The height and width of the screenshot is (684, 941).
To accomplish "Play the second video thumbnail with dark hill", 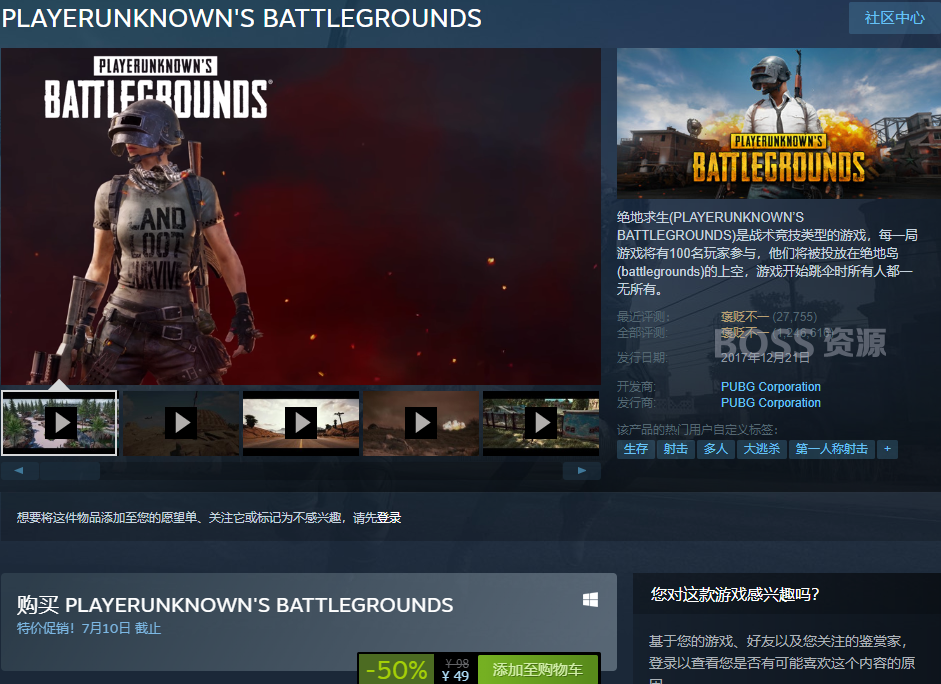I will click(x=181, y=423).
